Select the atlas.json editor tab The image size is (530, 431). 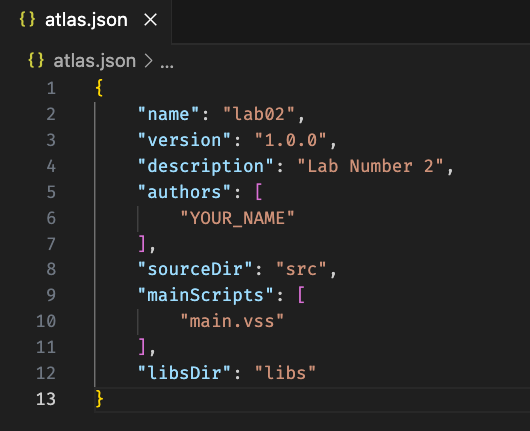point(86,21)
